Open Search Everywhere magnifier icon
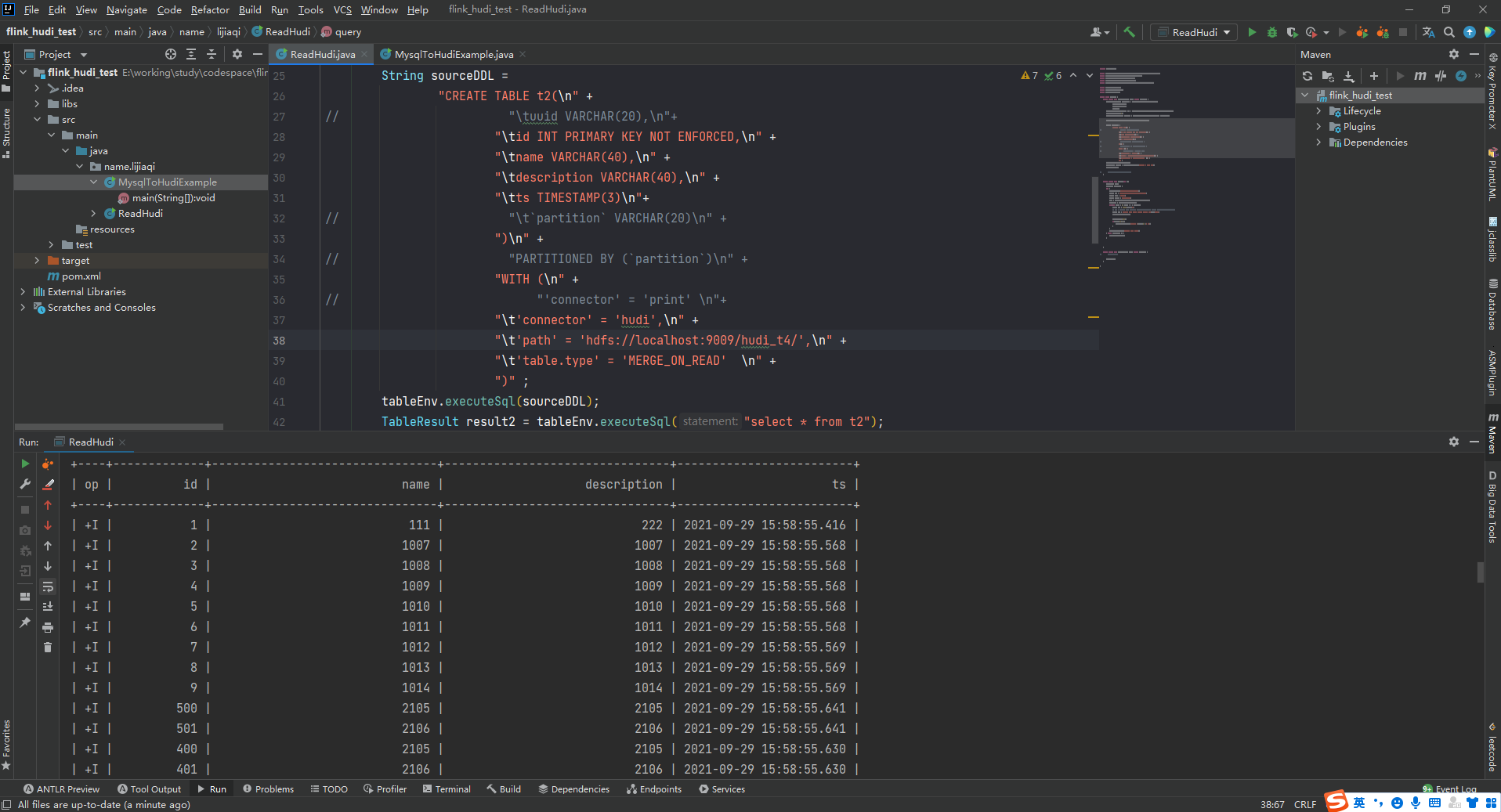This screenshot has width=1501, height=812. [1449, 32]
